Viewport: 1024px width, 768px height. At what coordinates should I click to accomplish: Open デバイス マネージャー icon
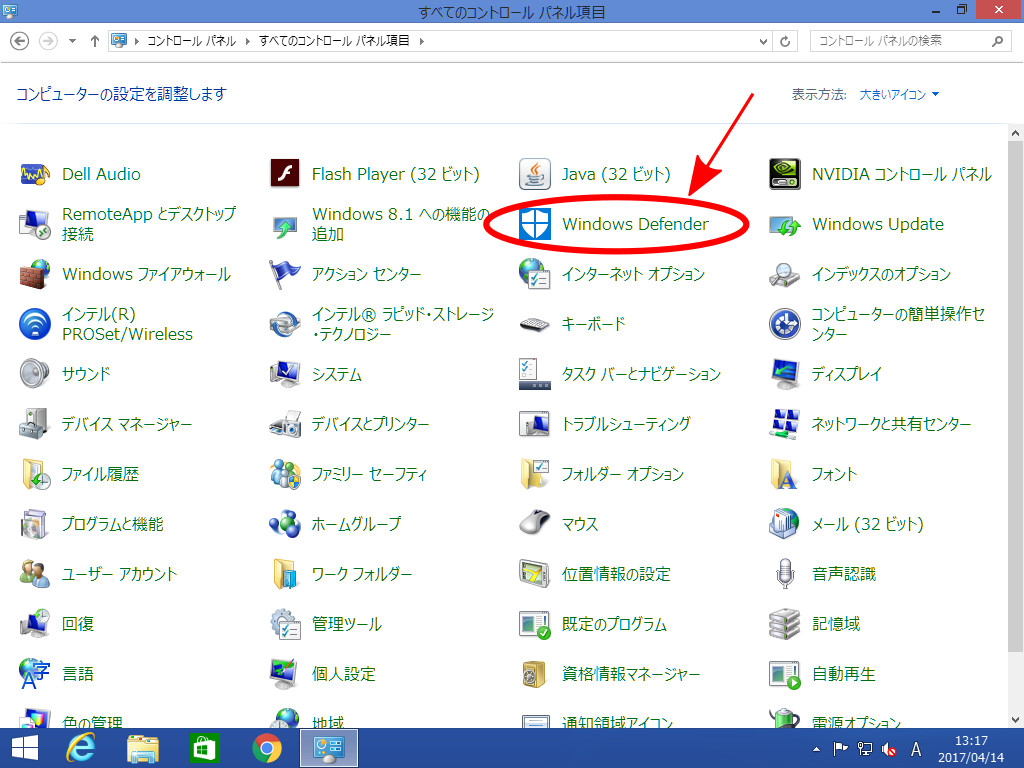pyautogui.click(x=35, y=424)
